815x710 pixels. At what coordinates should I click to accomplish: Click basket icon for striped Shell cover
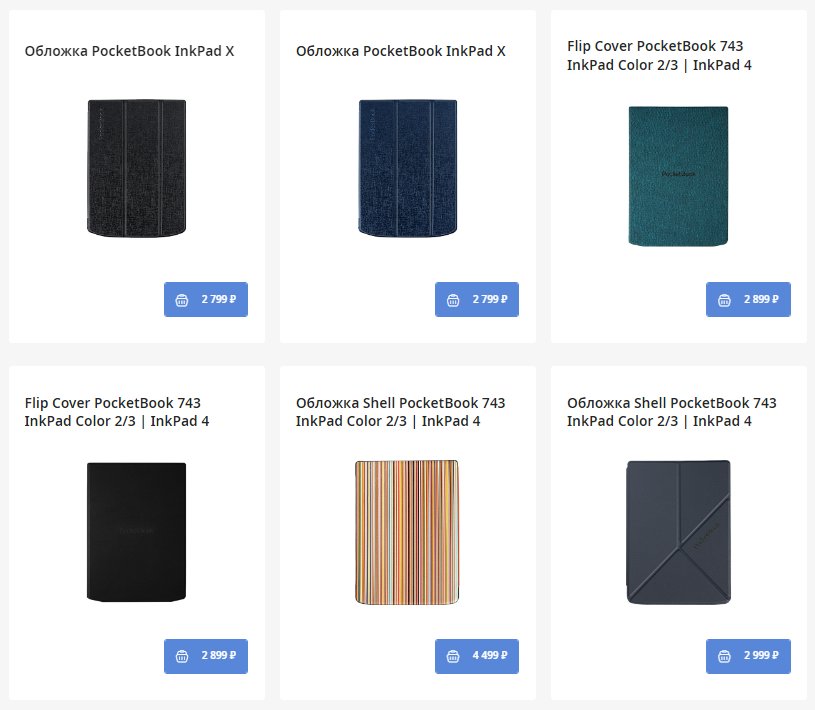coord(453,656)
